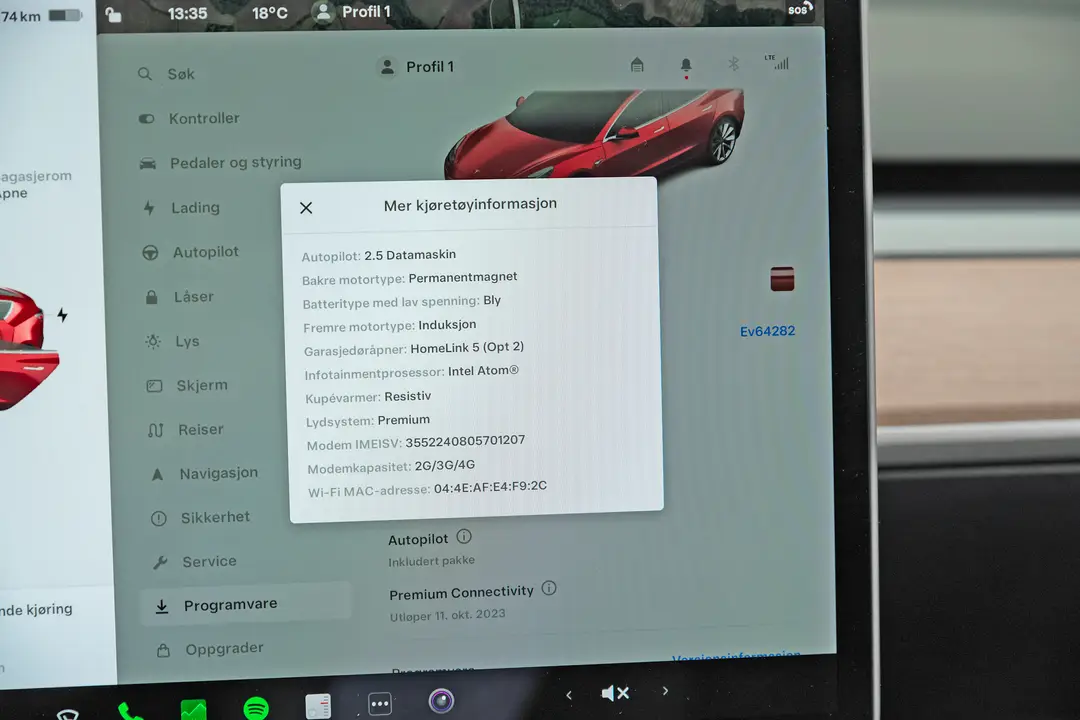Tap the Kontroller toggle icon
This screenshot has height=720, width=1080.
coord(146,119)
